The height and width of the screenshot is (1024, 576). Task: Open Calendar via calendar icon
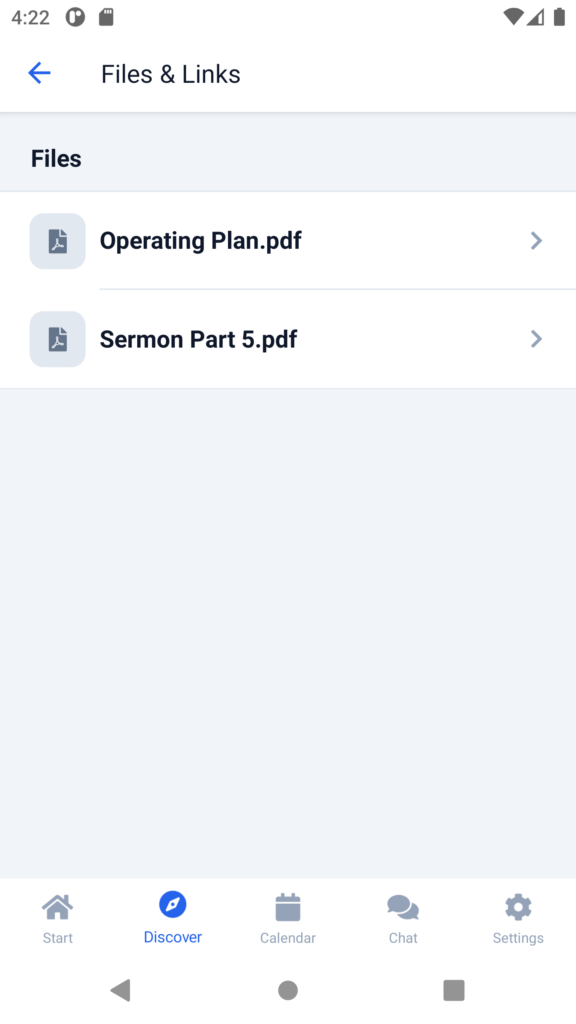287,907
